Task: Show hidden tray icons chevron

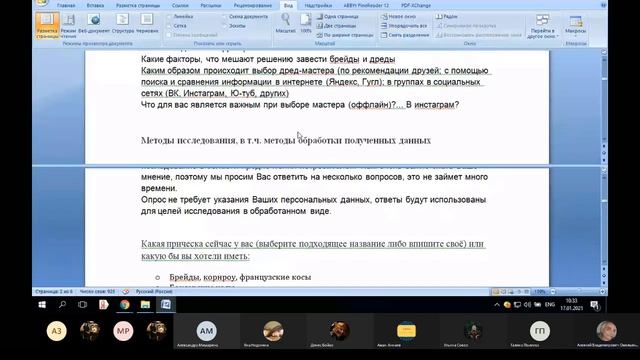Action: (497, 304)
